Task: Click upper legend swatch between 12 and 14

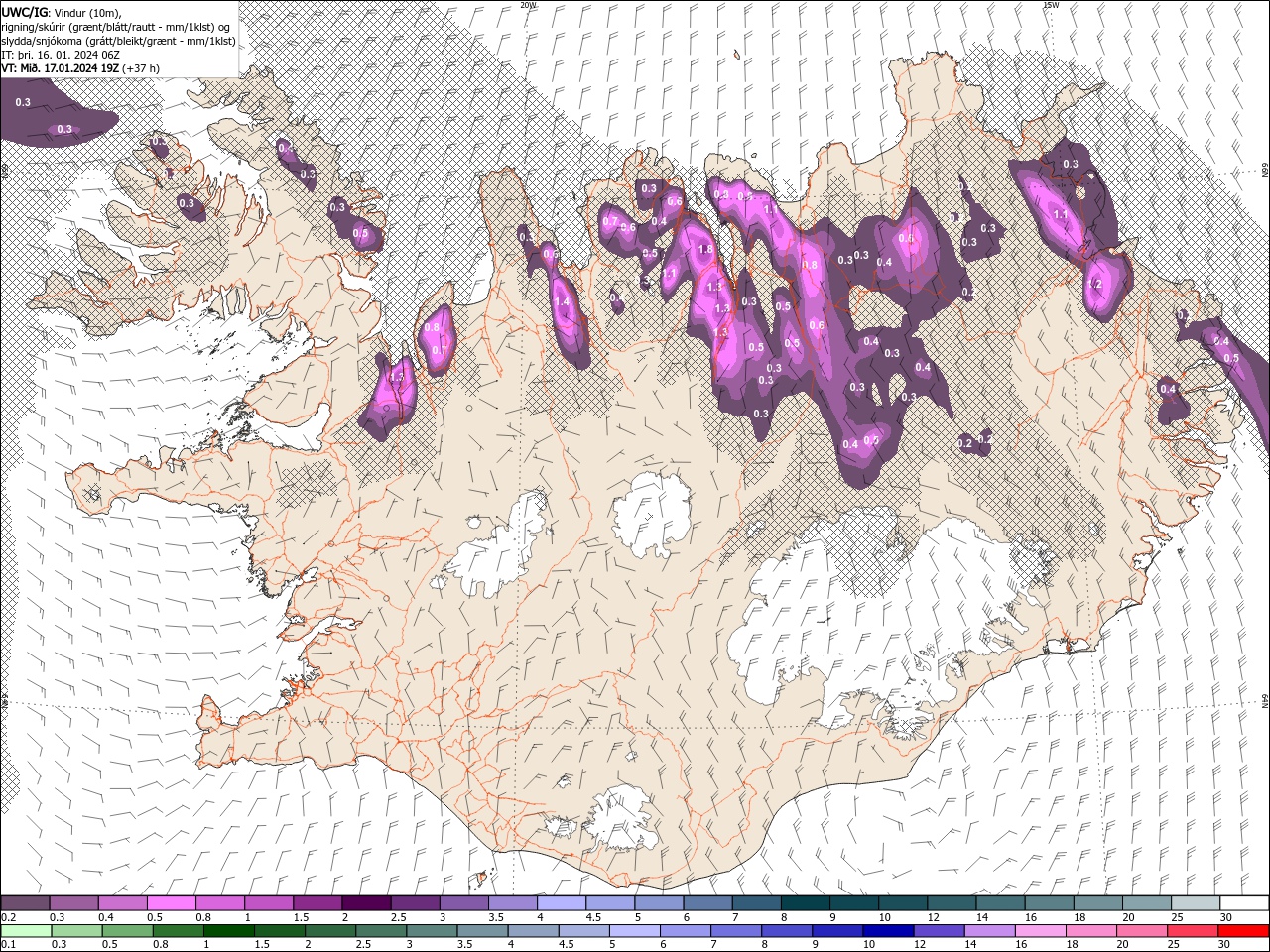Action: 952,903
